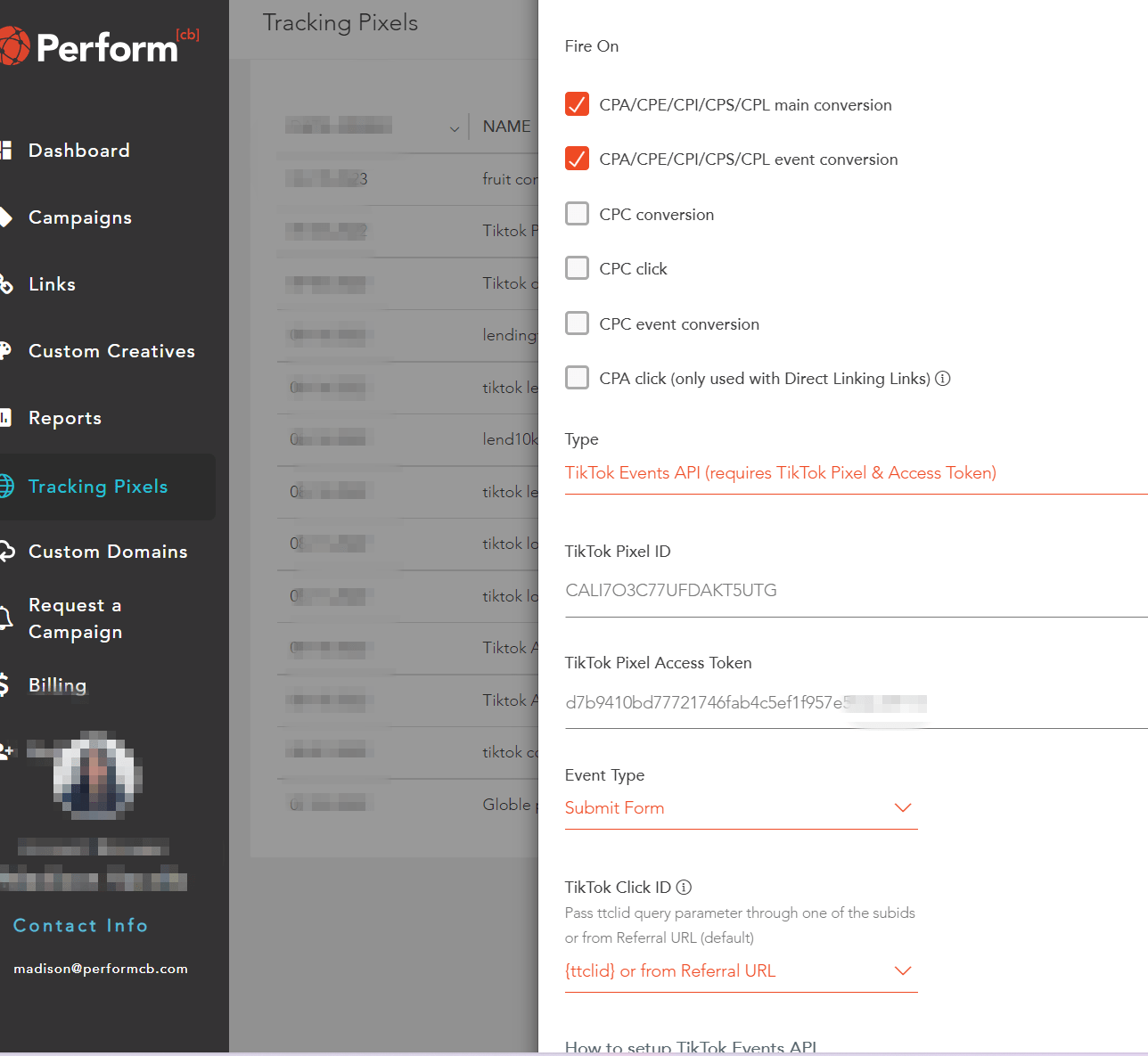Screen dimensions: 1148x1056
Task: Click the info icon beside CPA click option
Action: coord(943,379)
